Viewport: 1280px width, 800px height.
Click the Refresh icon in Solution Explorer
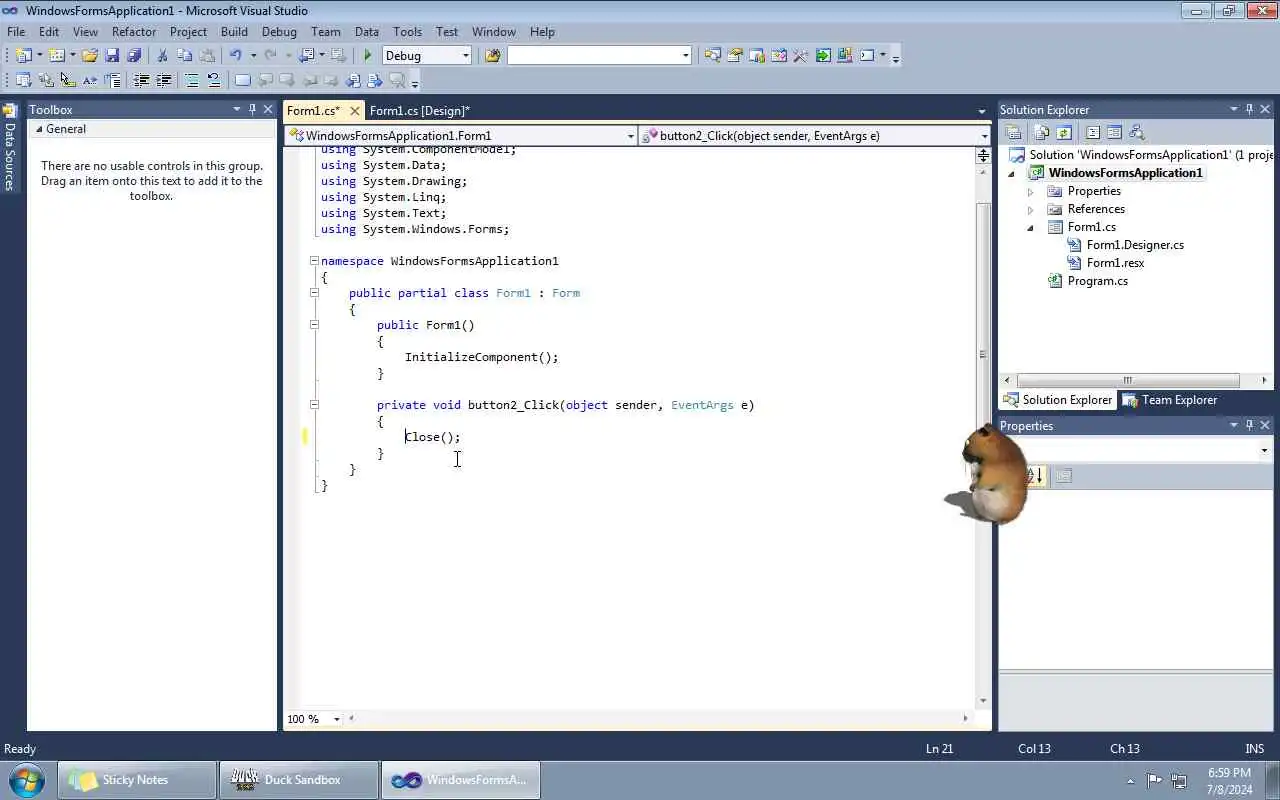click(1064, 132)
